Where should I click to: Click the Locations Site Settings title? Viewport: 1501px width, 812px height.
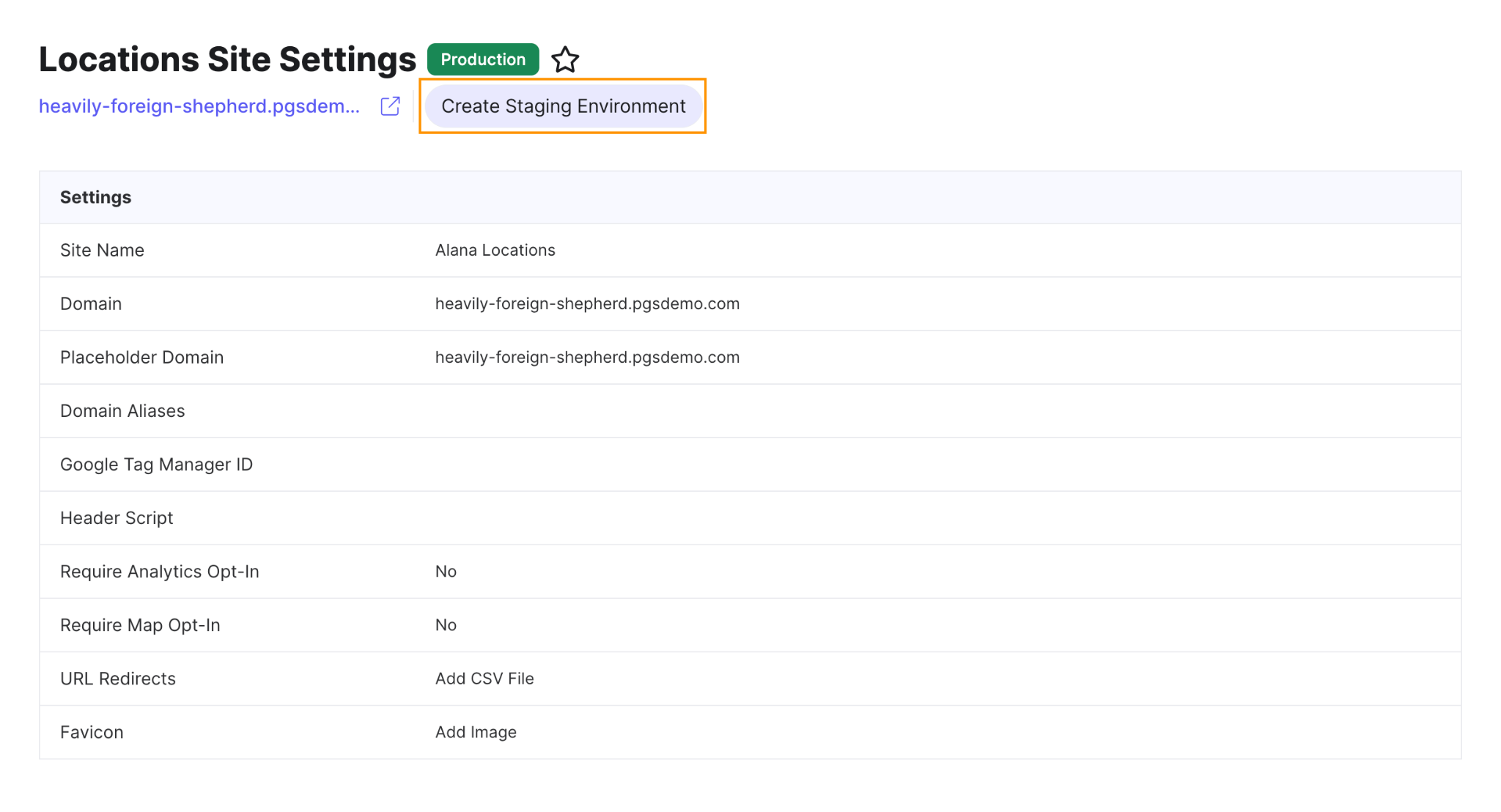pos(227,59)
